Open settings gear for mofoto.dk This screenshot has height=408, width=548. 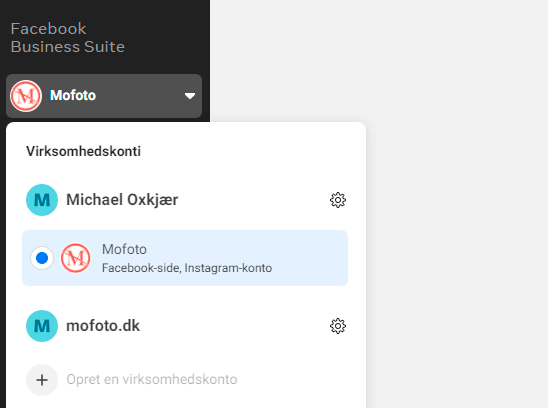coord(338,326)
